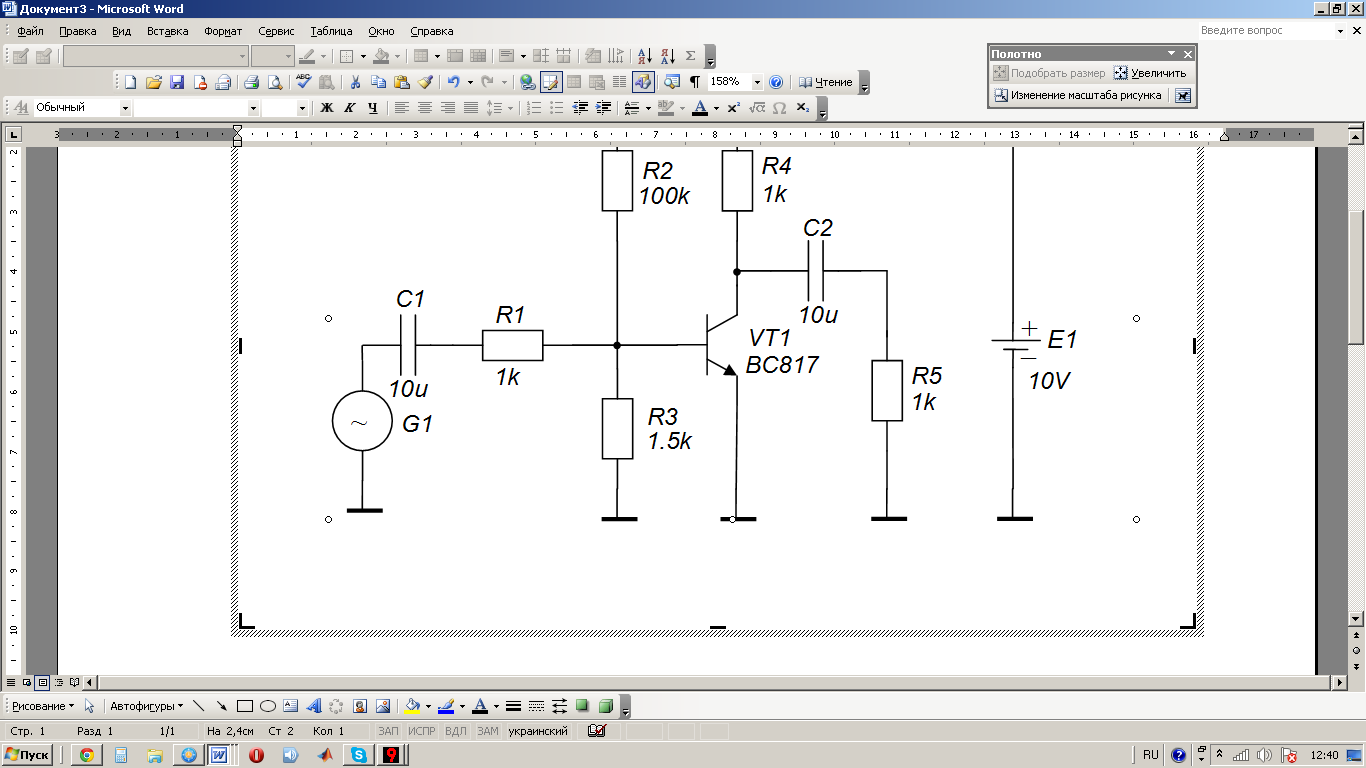Open the Справка menu
1366x768 pixels.
[x=432, y=31]
